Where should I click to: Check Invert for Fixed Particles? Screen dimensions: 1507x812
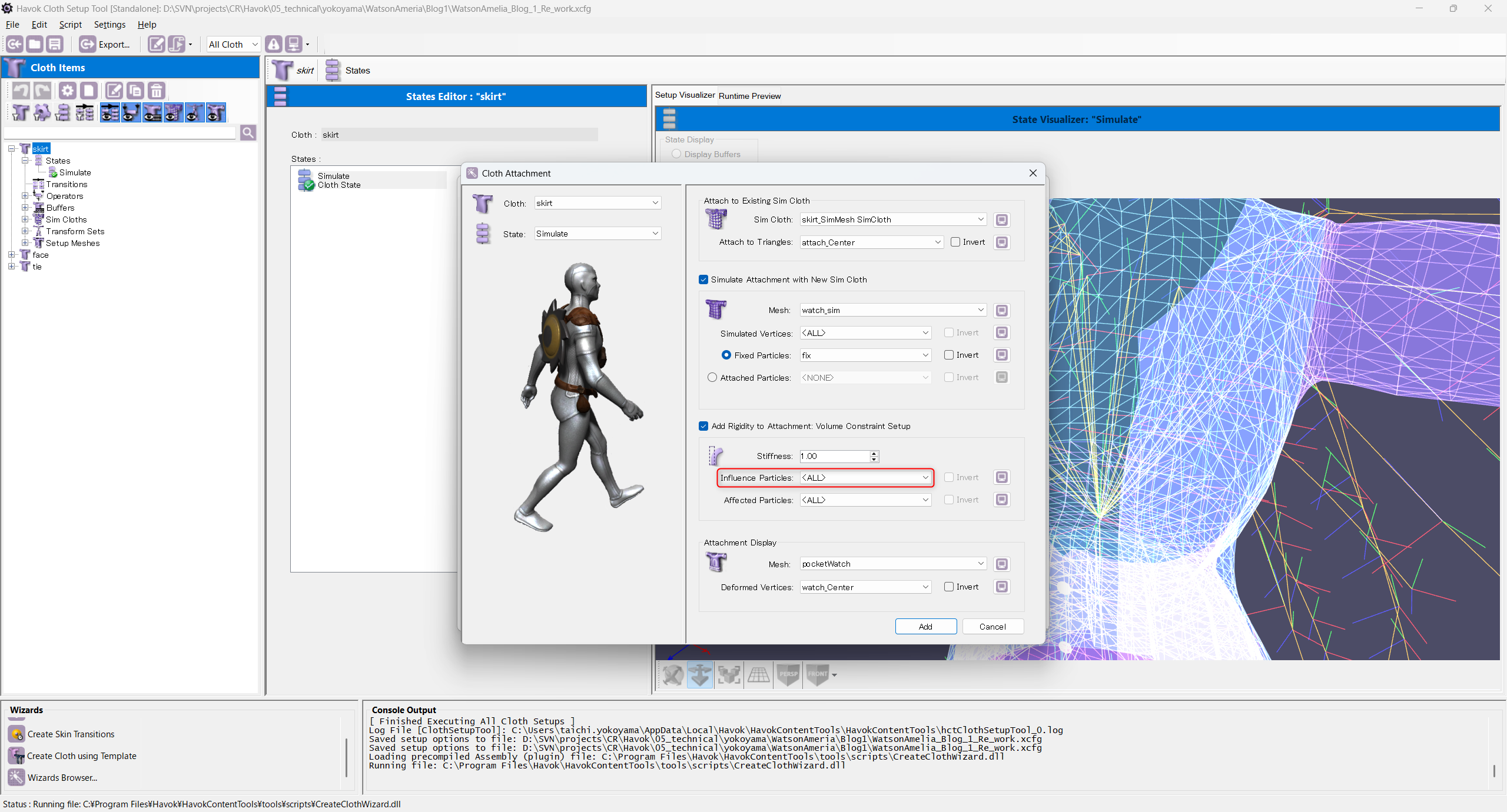pos(949,355)
